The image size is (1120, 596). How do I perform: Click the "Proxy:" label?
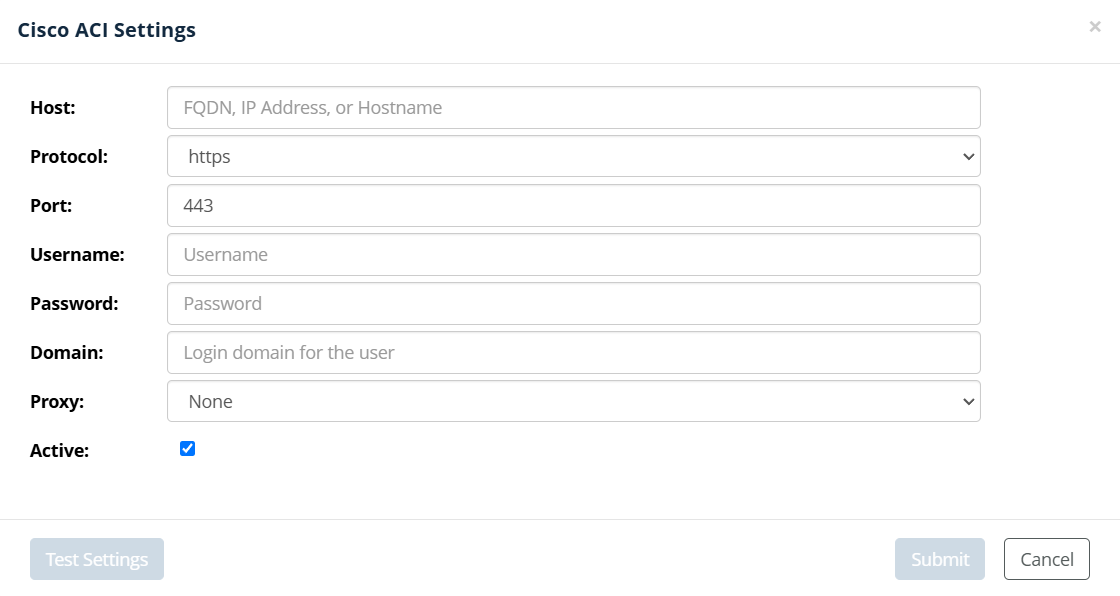[x=57, y=402]
